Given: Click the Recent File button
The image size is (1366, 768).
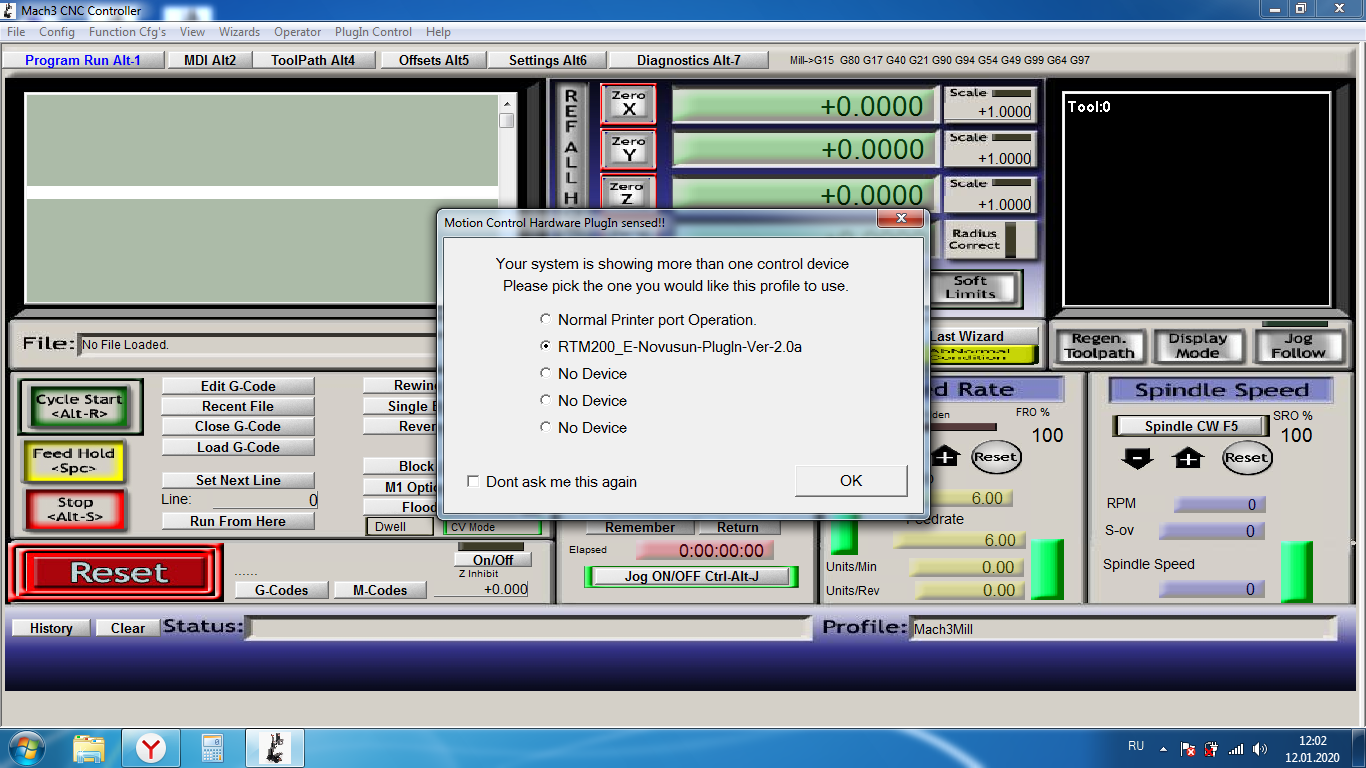Looking at the screenshot, I should click(x=238, y=406).
